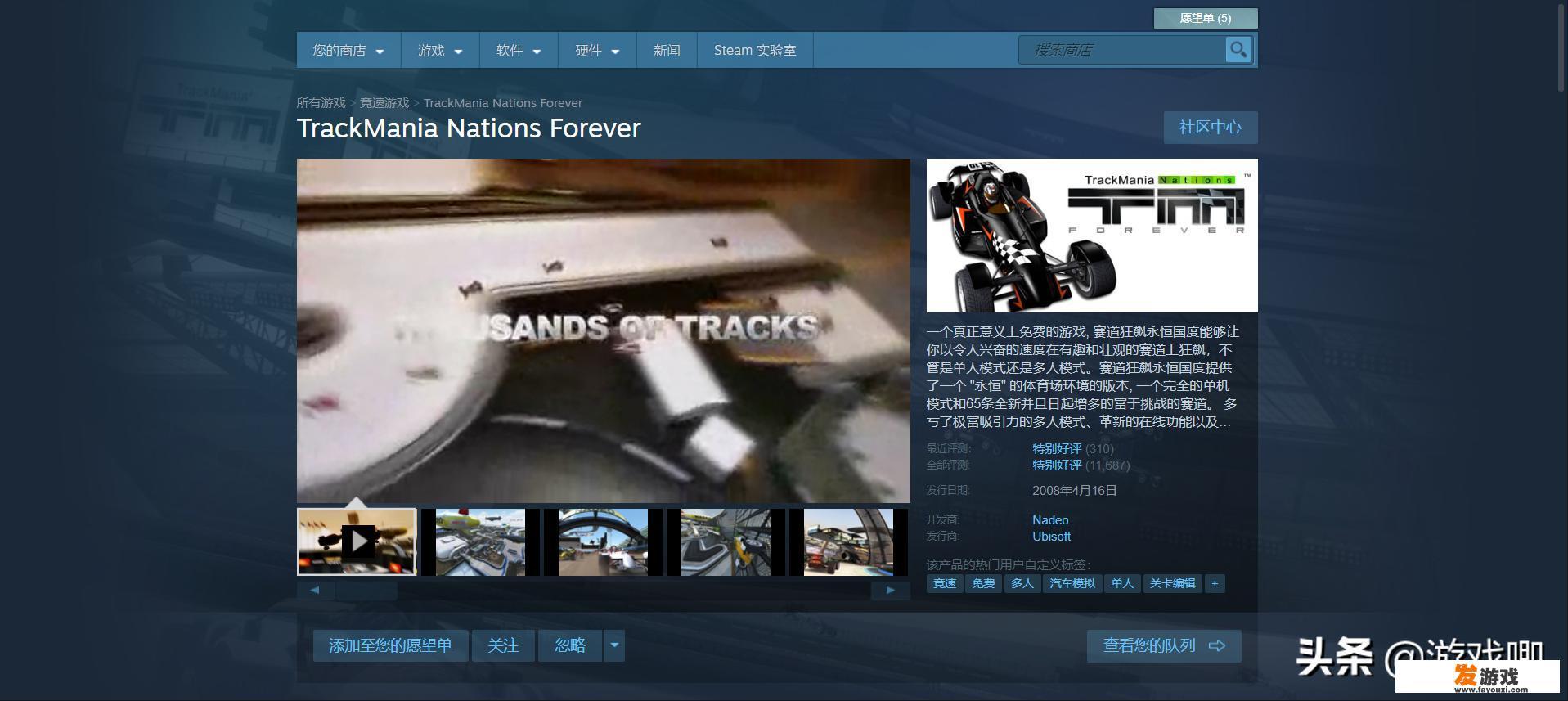Click the 愿望单 (5) button
1568x701 pixels.
click(x=1206, y=18)
